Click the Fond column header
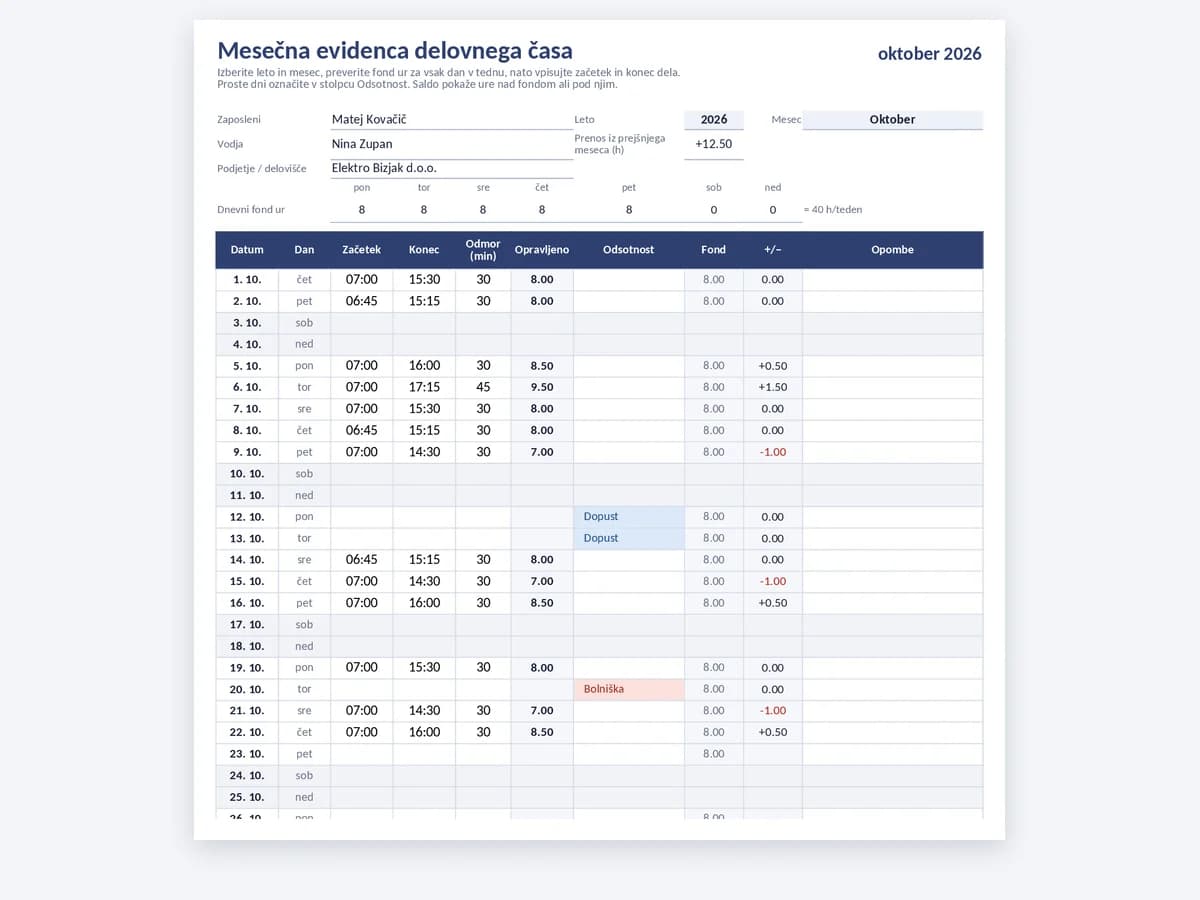The width and height of the screenshot is (1200, 900). 714,250
